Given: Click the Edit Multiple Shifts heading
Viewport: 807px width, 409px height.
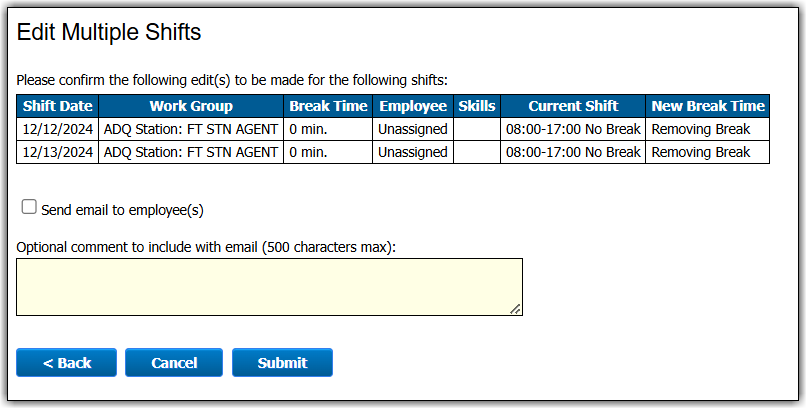Looking at the screenshot, I should click(x=109, y=33).
